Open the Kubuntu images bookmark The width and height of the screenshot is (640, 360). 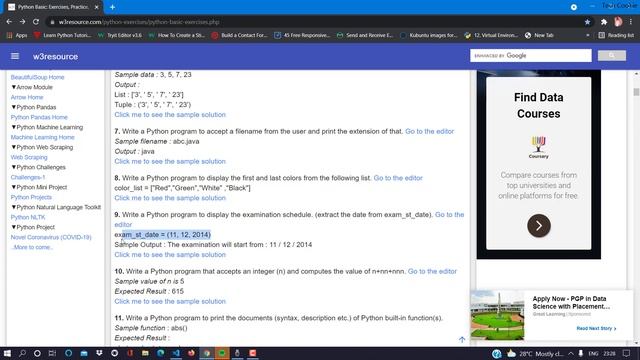coord(429,35)
